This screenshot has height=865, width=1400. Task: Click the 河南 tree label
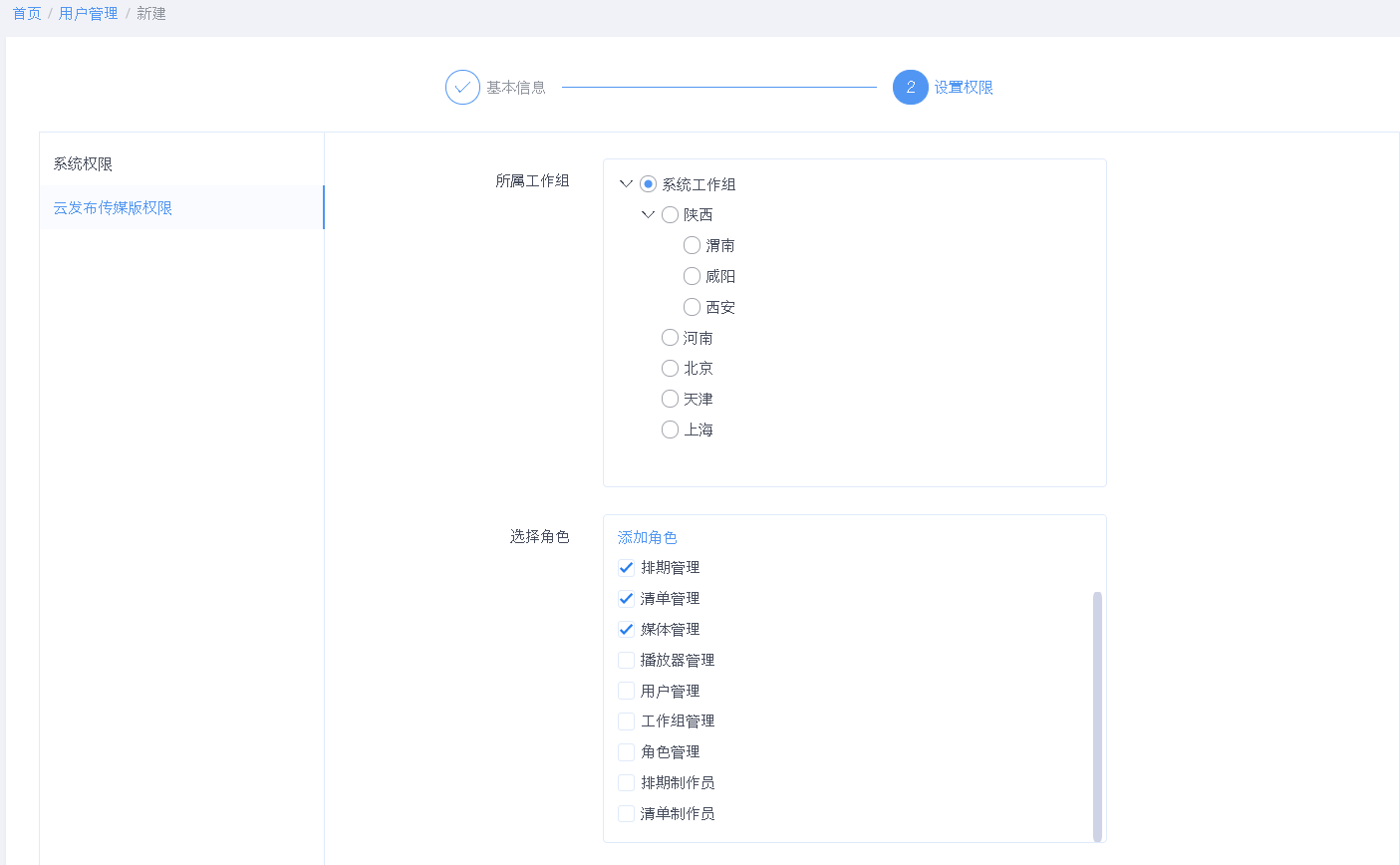[699, 338]
